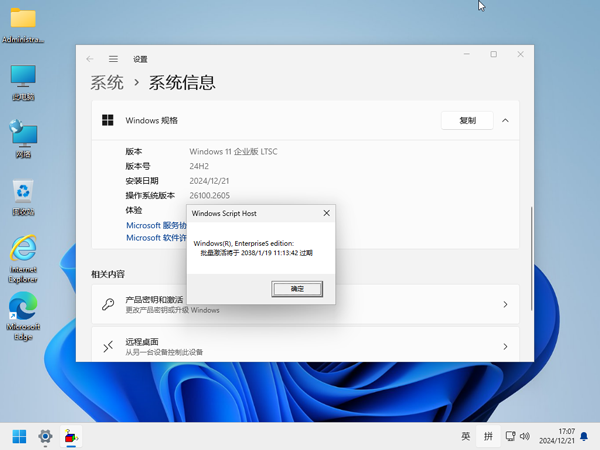Click the 相关内容 section heading
The width and height of the screenshot is (600, 450).
tap(108, 274)
